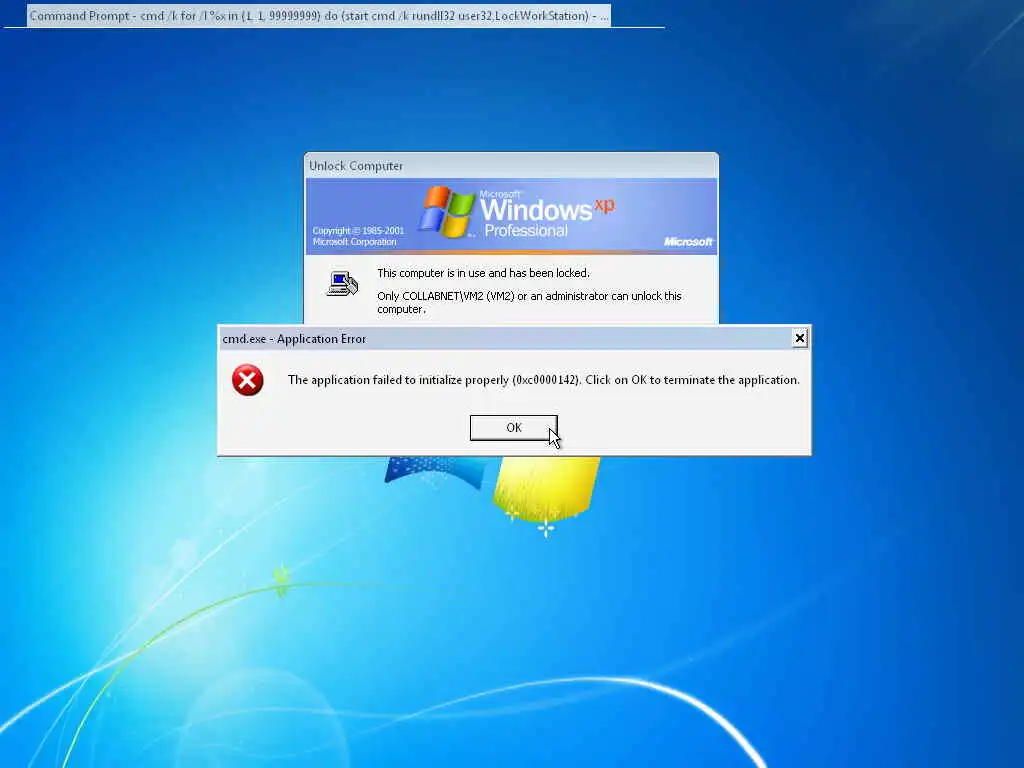Click the locked computer icon in Unlock Computer
Viewport: 1024px width, 768px height.
(x=342, y=283)
